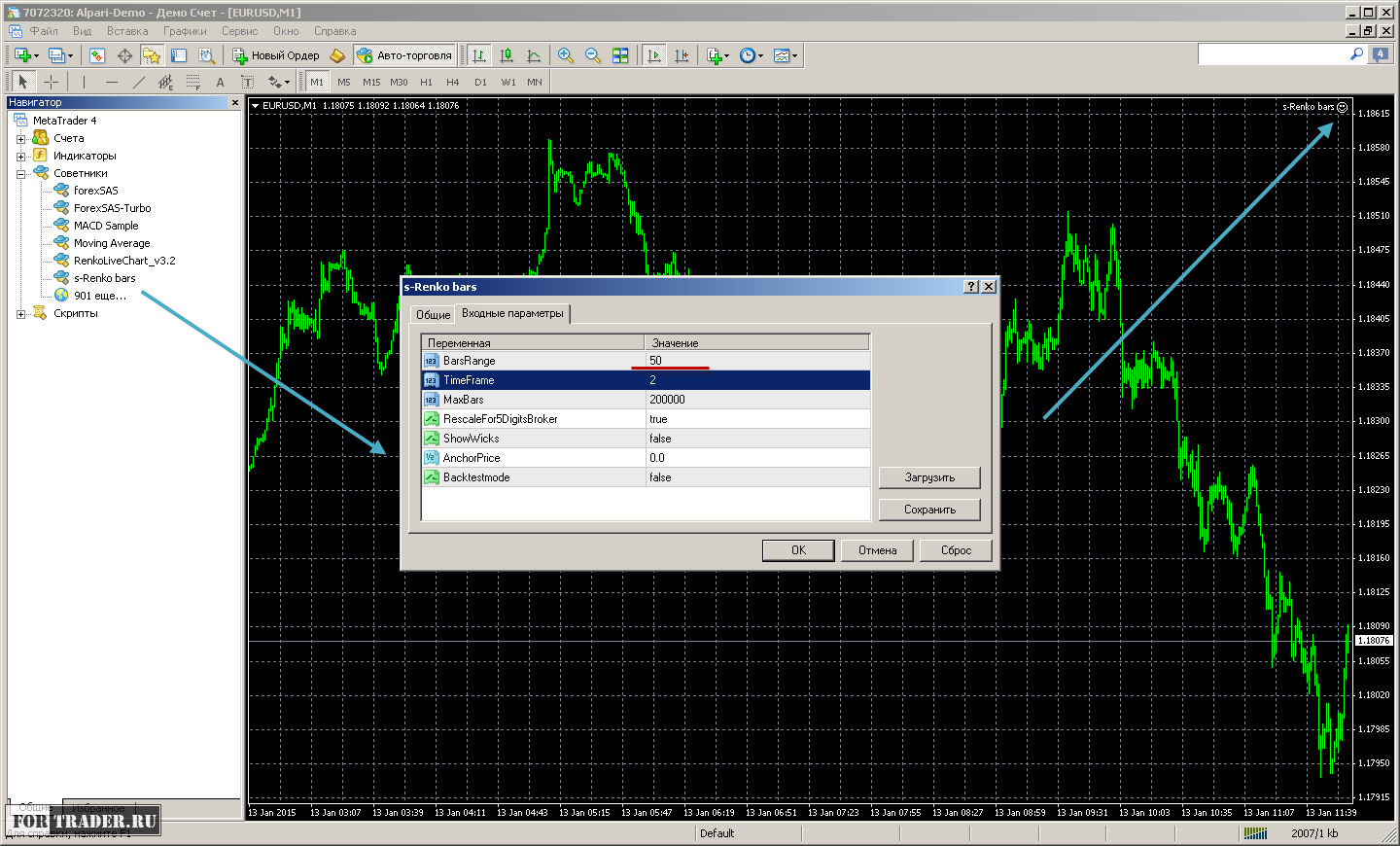The width and height of the screenshot is (1400, 846).
Task: Switch chart to bar chart type
Action: pos(479,55)
